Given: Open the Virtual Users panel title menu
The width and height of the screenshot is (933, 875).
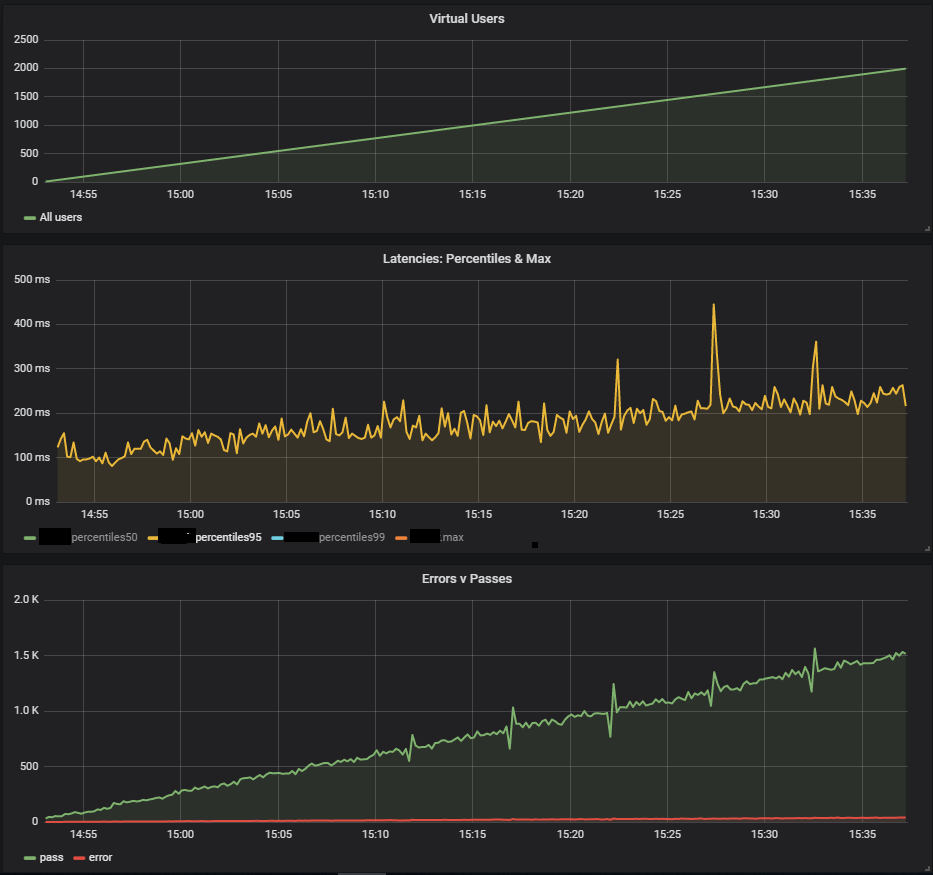Looking at the screenshot, I should 466,18.
